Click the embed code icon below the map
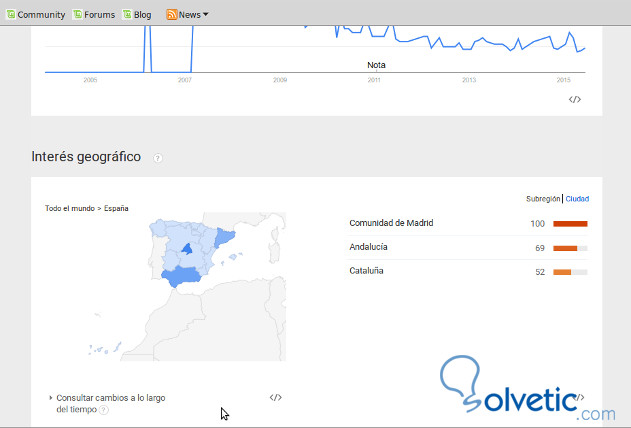631x428 pixels. coord(276,397)
